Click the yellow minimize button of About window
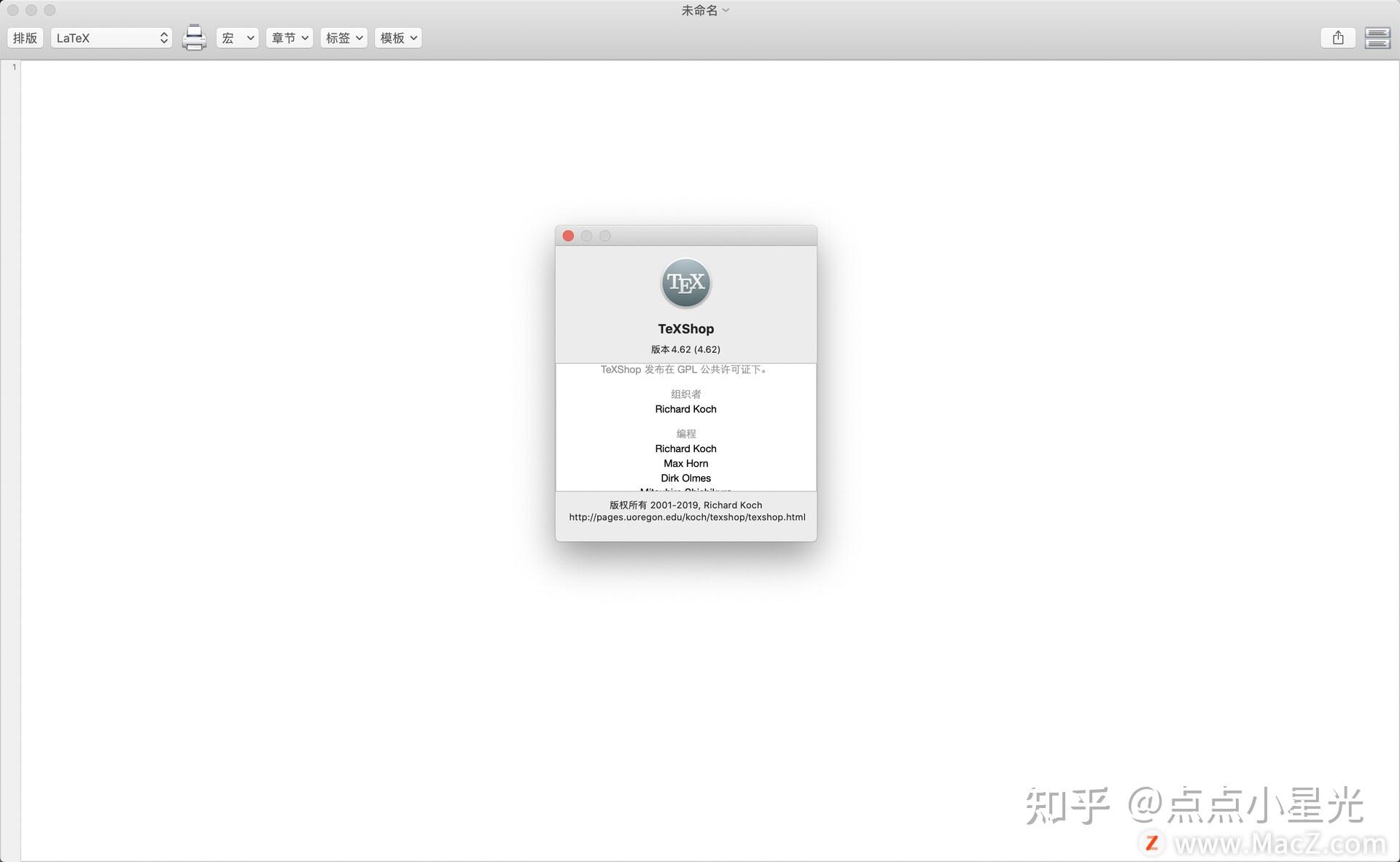This screenshot has height=862, width=1400. (586, 236)
